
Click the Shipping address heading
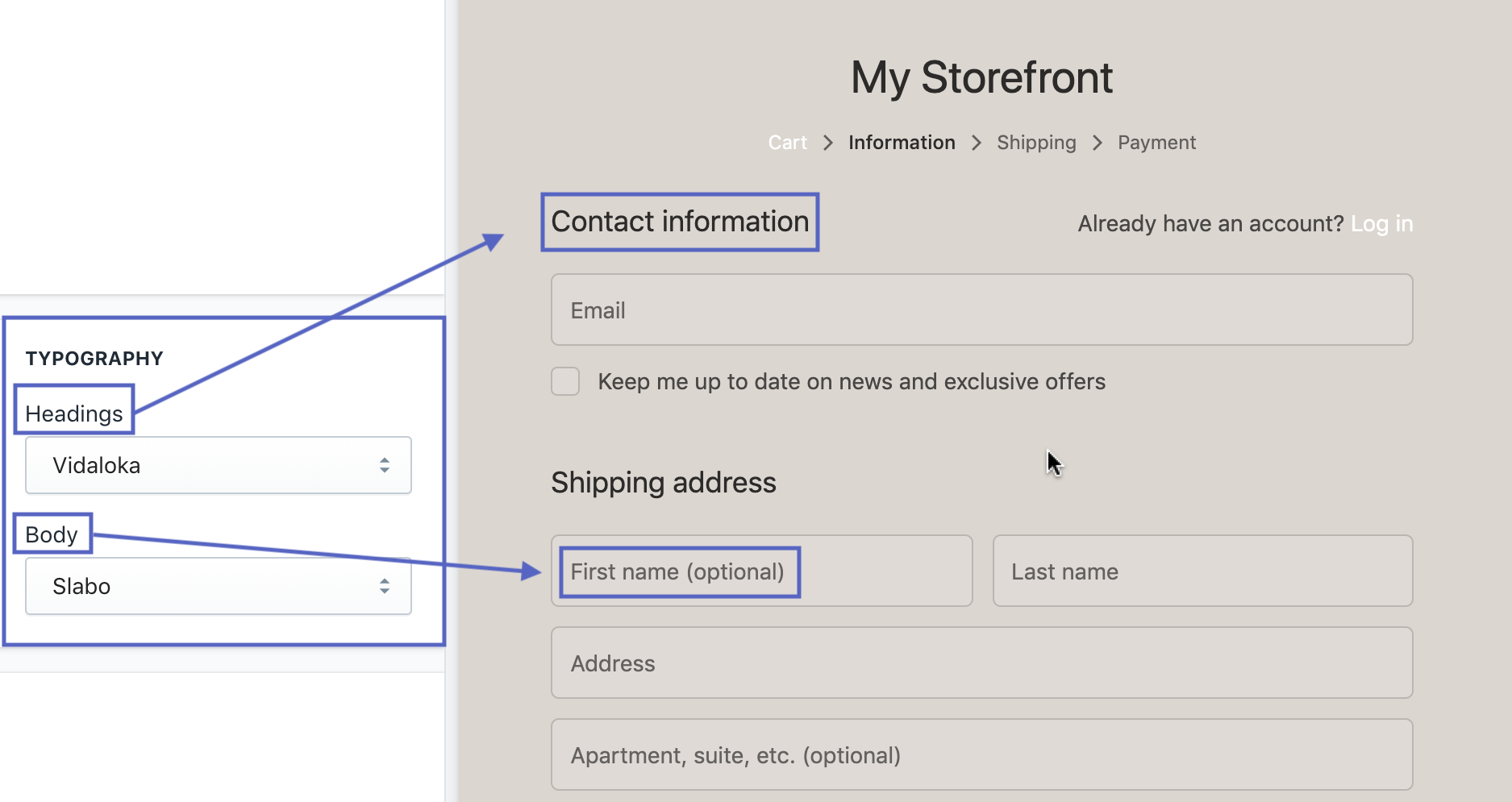pyautogui.click(x=663, y=482)
